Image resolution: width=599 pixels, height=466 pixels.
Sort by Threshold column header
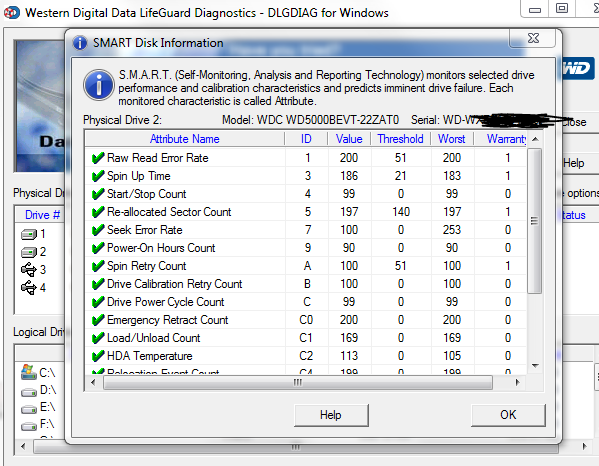click(x=400, y=139)
